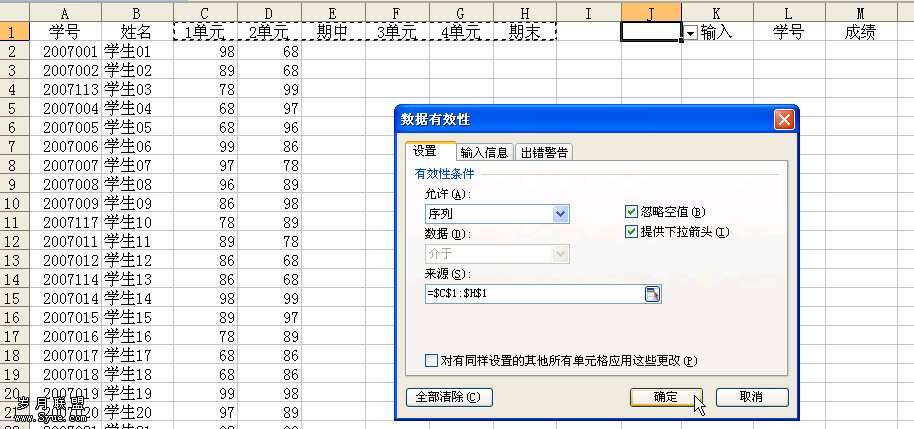
Task: Click cell 2007008 in column A
Action: (65, 184)
